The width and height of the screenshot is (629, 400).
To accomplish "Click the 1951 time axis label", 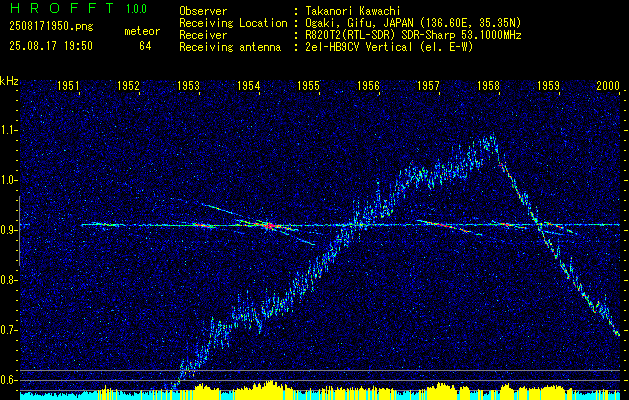I will coord(68,85).
